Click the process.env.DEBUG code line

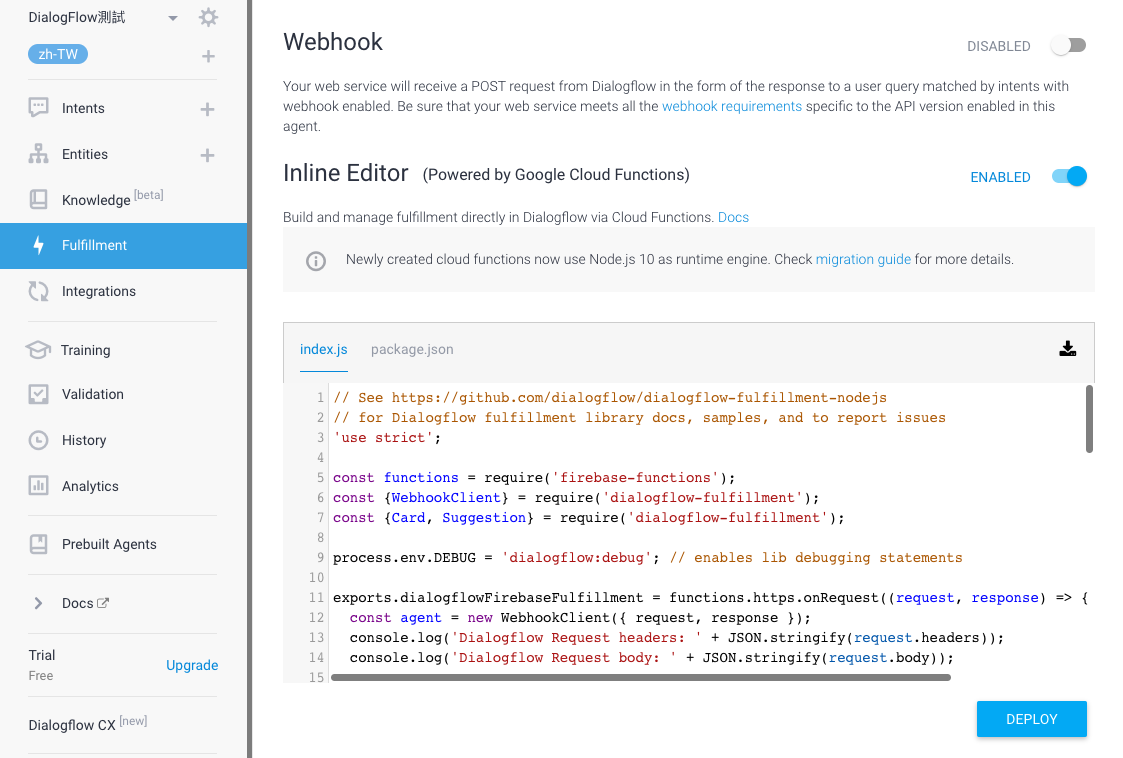point(647,557)
